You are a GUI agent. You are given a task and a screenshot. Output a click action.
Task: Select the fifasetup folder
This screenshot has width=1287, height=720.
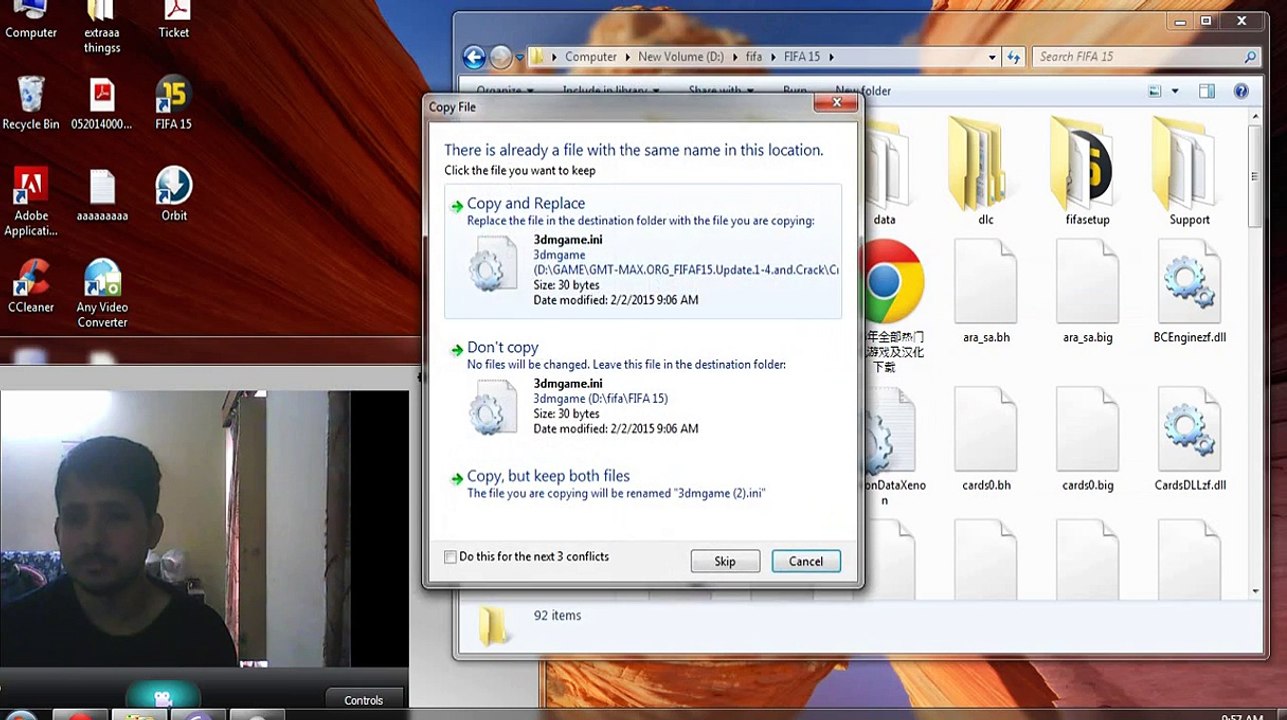[x=1087, y=171]
